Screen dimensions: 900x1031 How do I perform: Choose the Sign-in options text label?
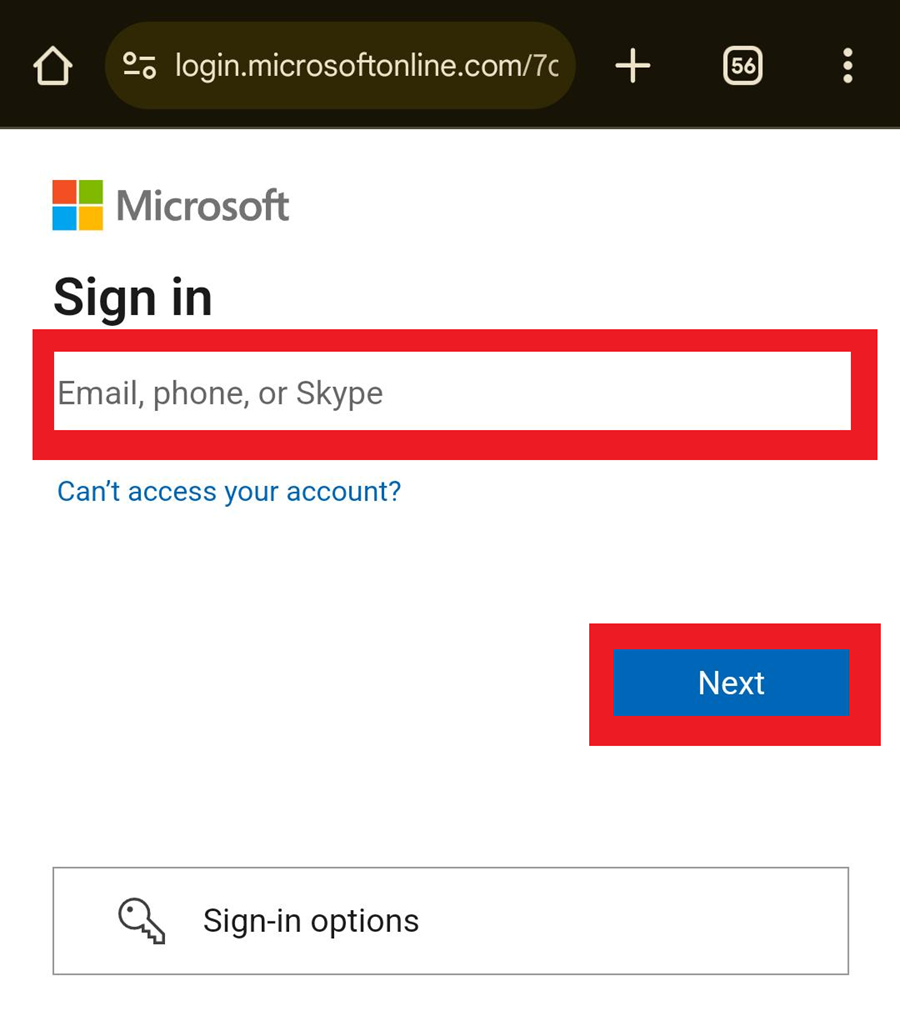point(311,920)
